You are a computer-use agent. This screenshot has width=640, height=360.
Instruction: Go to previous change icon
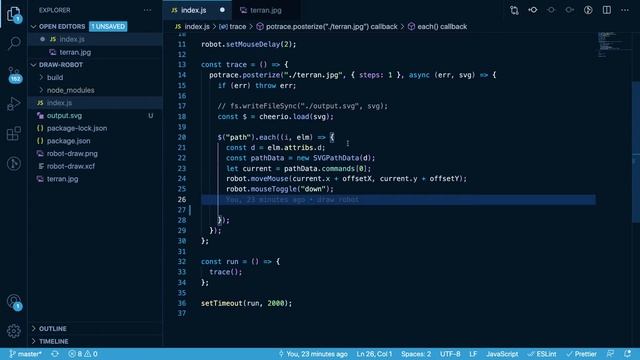coord(551,10)
